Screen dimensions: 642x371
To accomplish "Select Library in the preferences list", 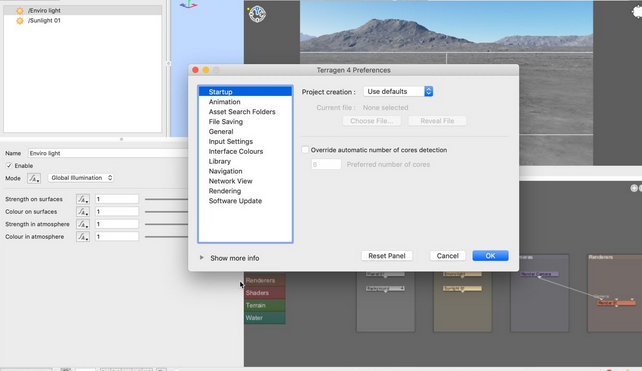I will coord(245,161).
